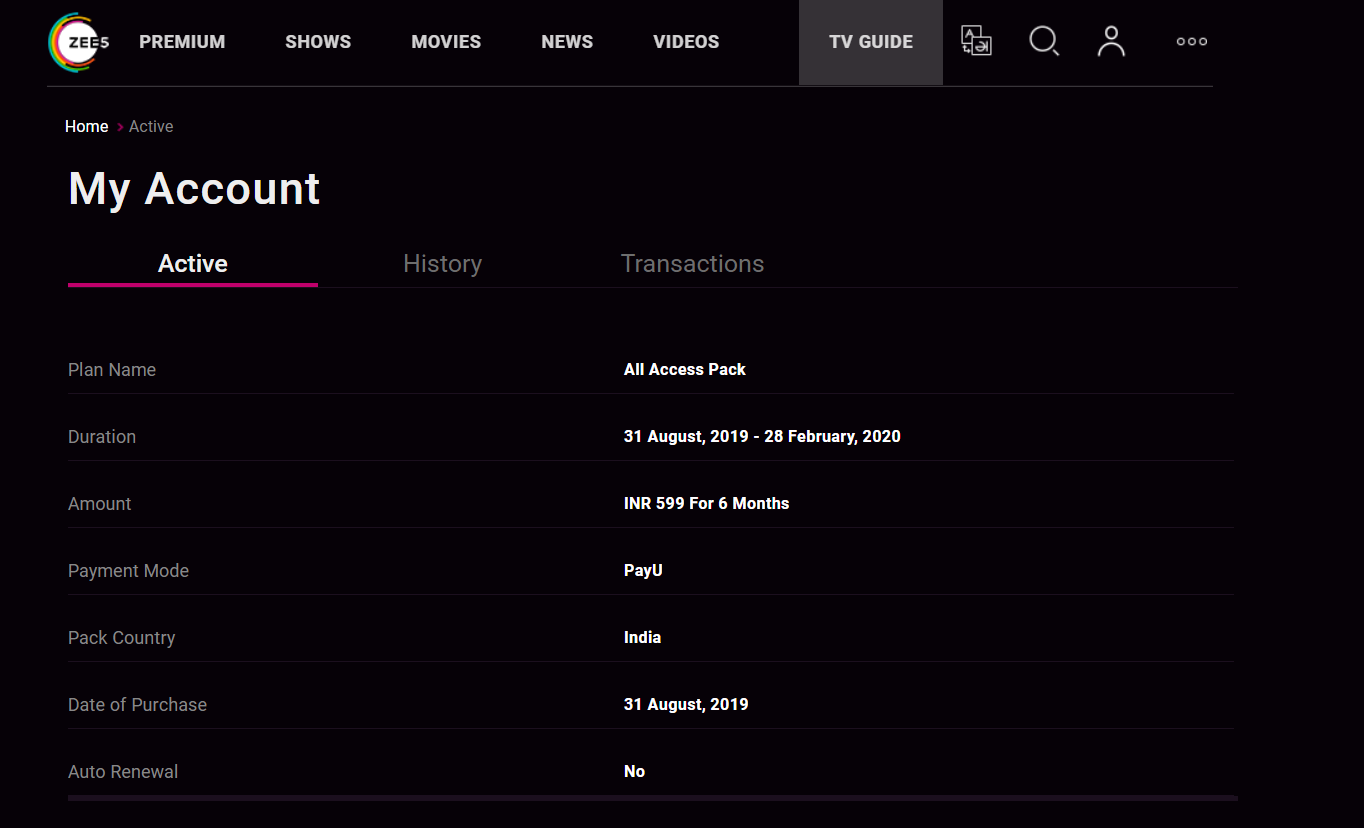The width and height of the screenshot is (1364, 828).
Task: Open the VIDEOS section
Action: [x=686, y=42]
